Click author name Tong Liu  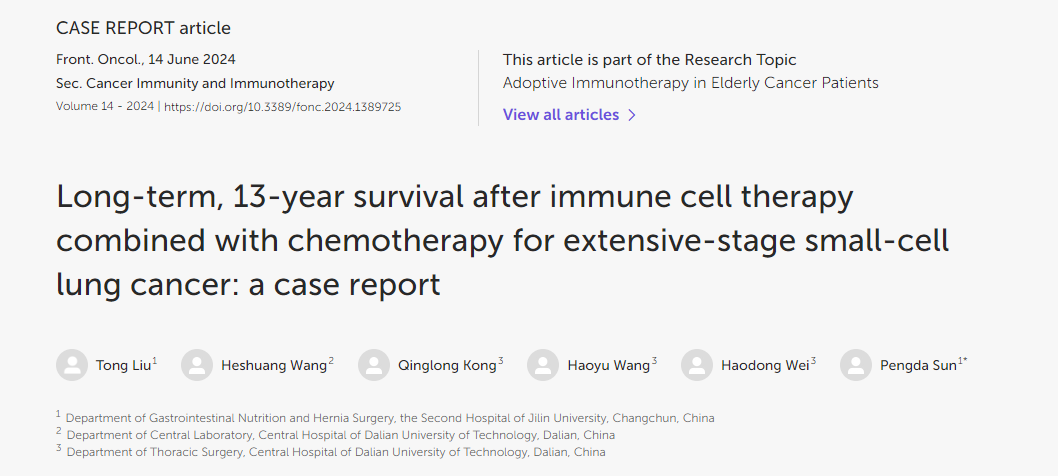click(123, 365)
